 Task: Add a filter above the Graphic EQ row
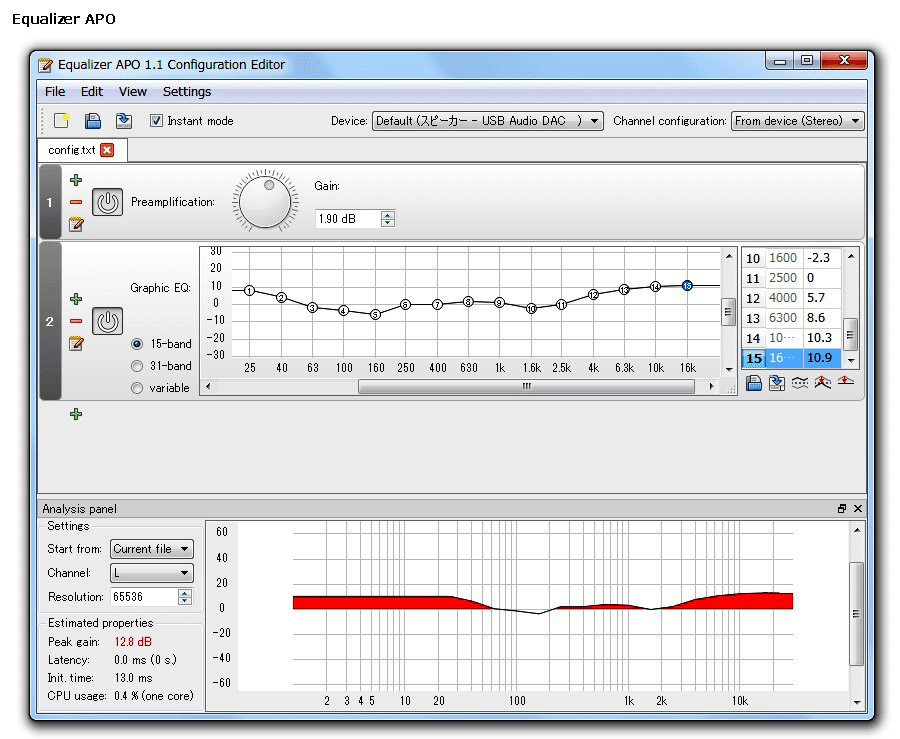click(x=76, y=299)
